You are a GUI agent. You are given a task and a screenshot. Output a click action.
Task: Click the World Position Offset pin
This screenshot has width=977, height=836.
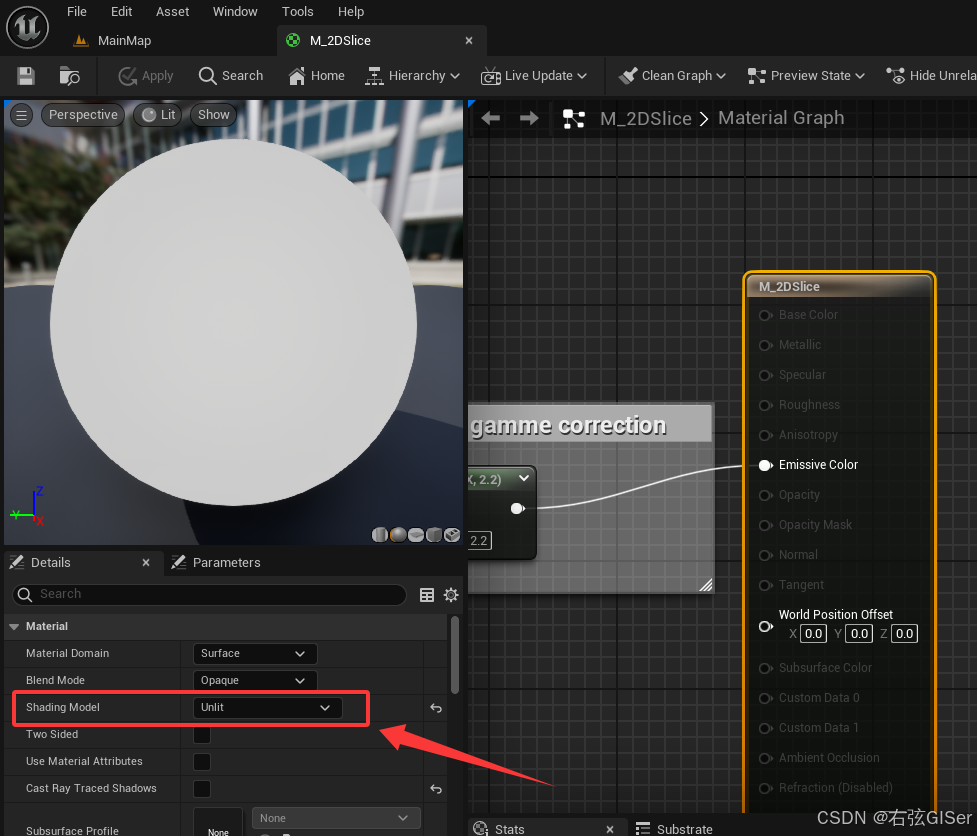766,626
